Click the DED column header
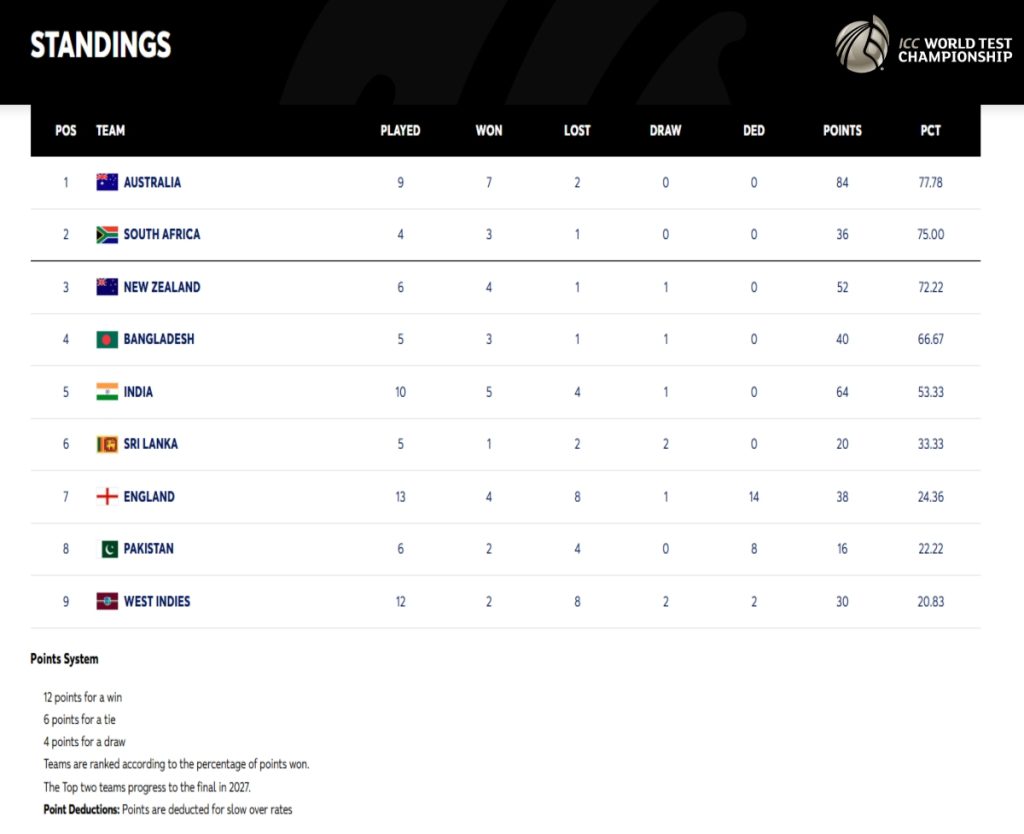Image resolution: width=1024 pixels, height=834 pixels. click(x=754, y=131)
